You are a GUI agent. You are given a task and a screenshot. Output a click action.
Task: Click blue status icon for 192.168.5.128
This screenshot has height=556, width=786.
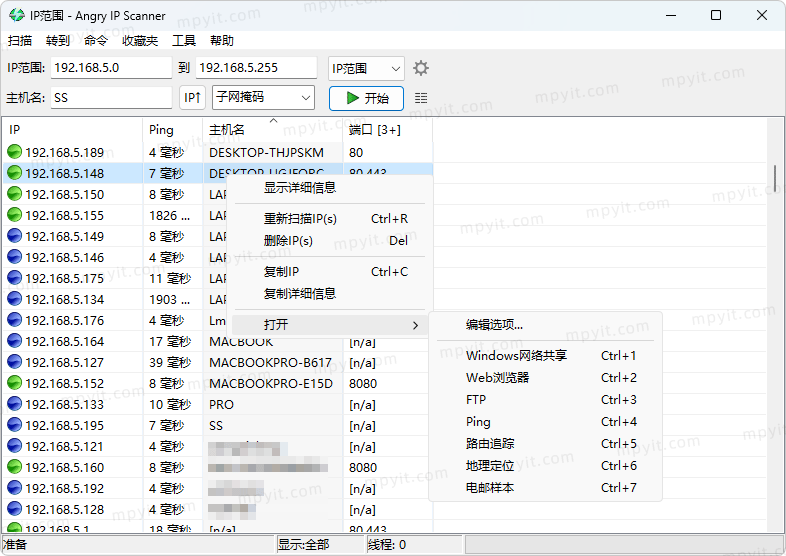pos(15,509)
